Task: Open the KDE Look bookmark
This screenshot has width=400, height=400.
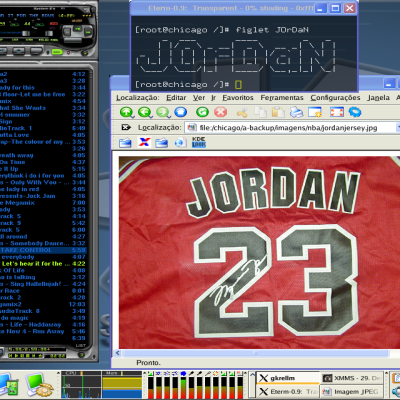Action: tap(199, 142)
